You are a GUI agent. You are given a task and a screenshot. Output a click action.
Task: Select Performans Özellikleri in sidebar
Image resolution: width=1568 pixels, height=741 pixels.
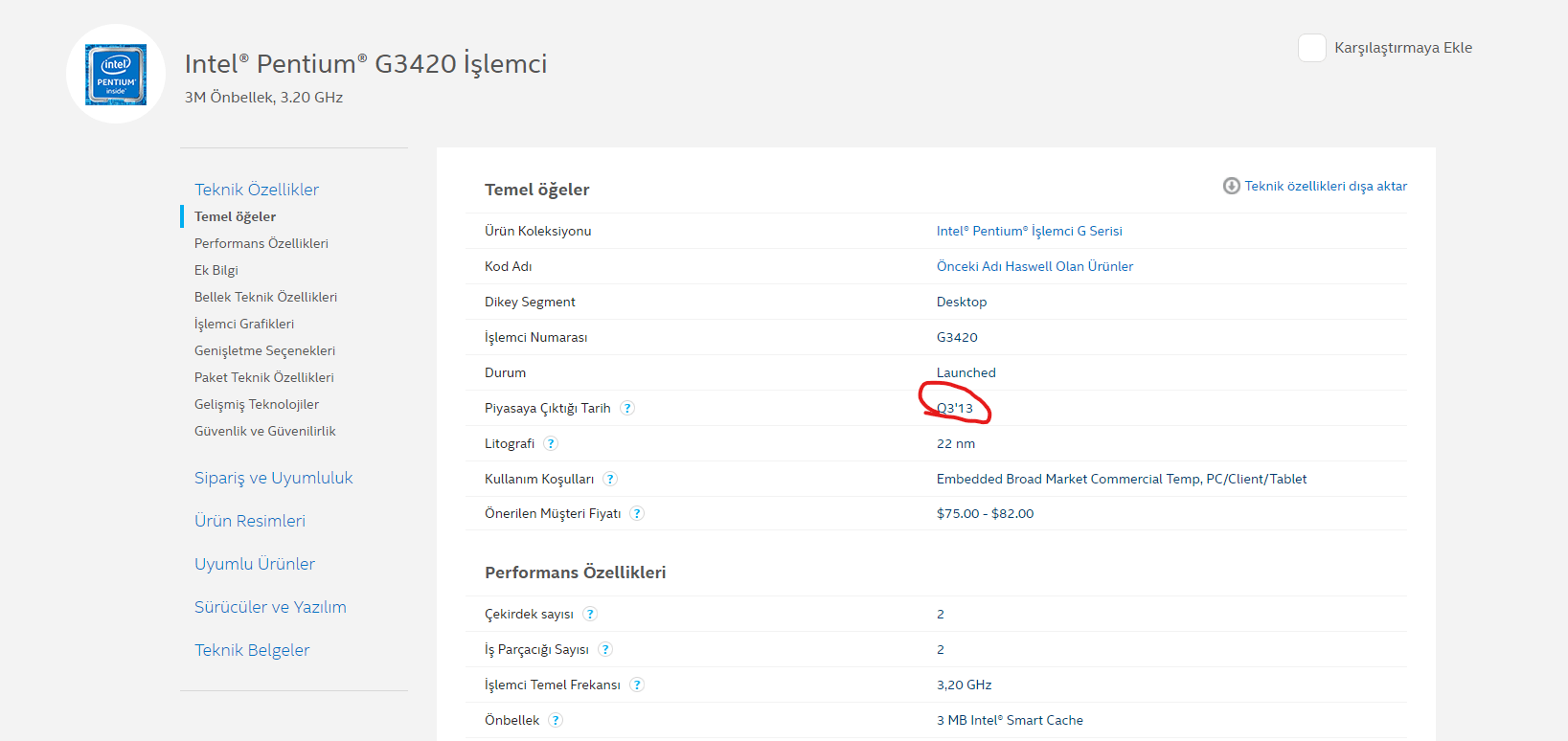tap(261, 243)
